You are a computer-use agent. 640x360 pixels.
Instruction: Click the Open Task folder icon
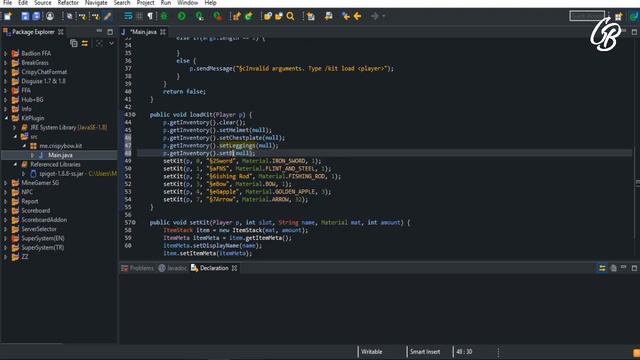[279, 16]
